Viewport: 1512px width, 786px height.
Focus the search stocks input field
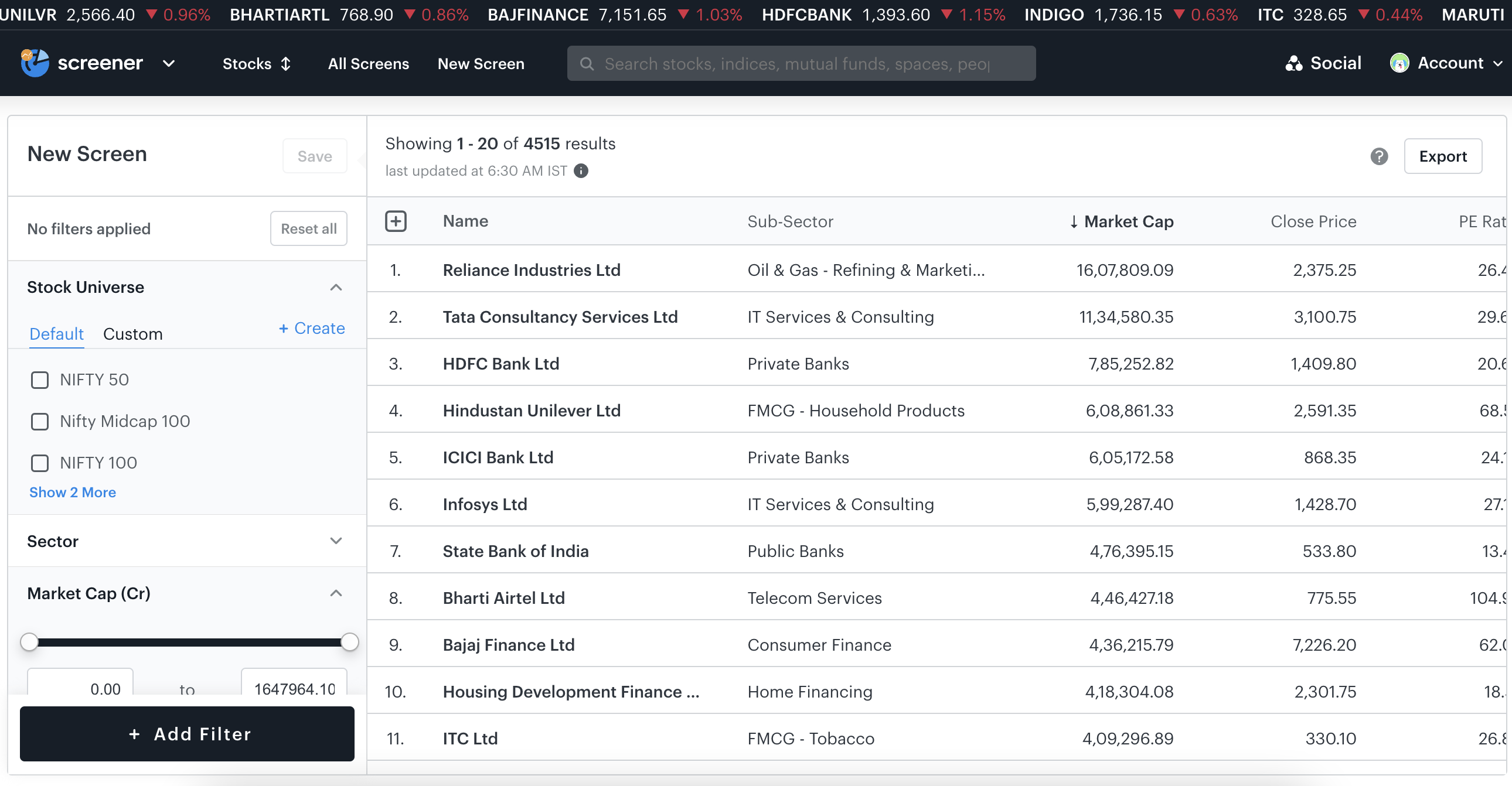pyautogui.click(x=801, y=63)
